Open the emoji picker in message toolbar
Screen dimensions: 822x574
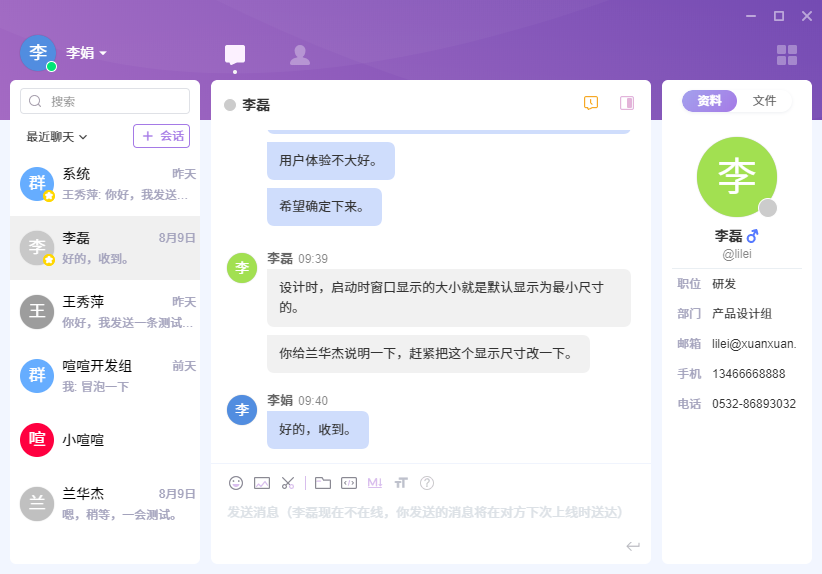(x=236, y=483)
